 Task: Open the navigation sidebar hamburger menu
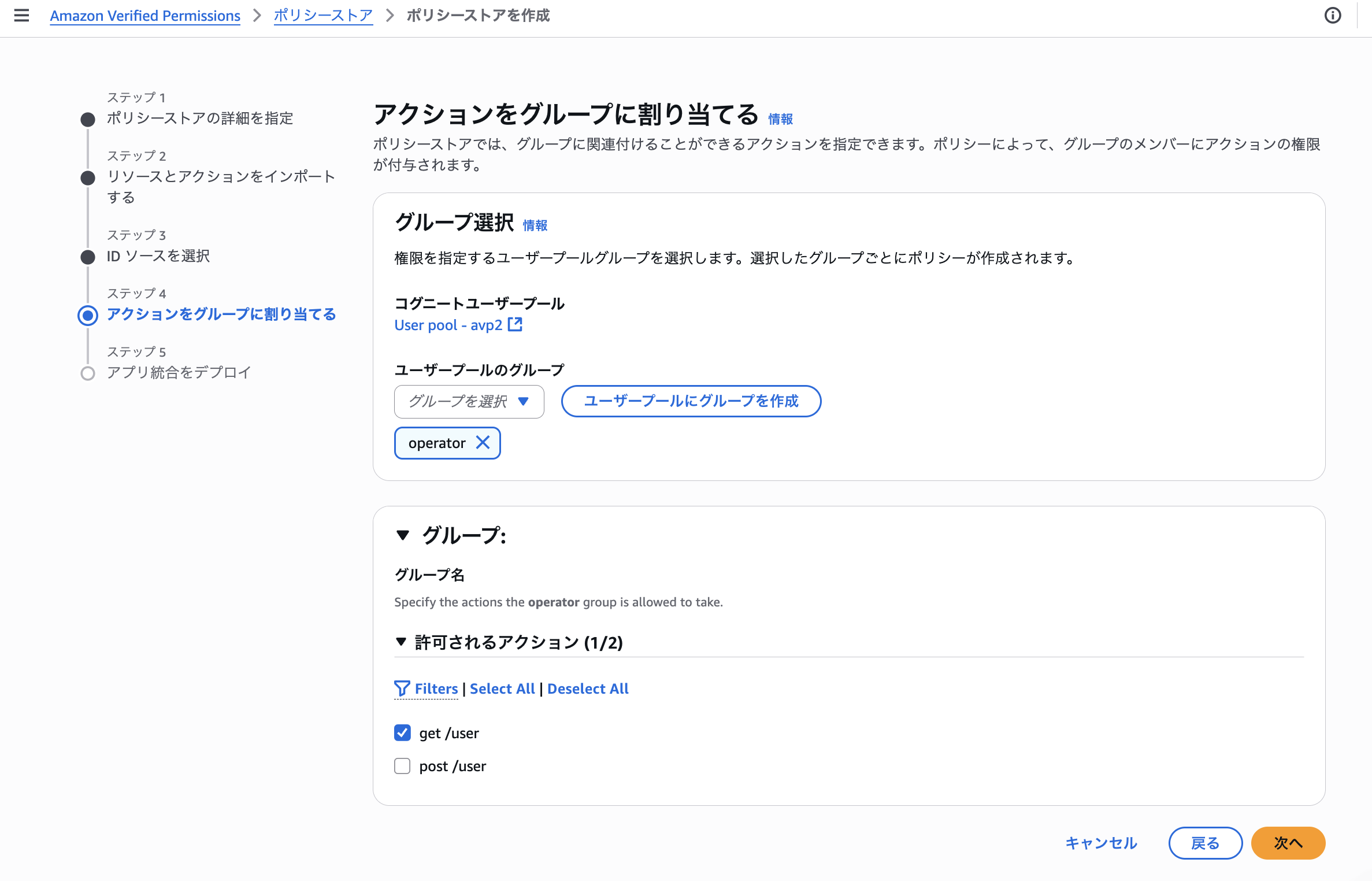coord(21,16)
